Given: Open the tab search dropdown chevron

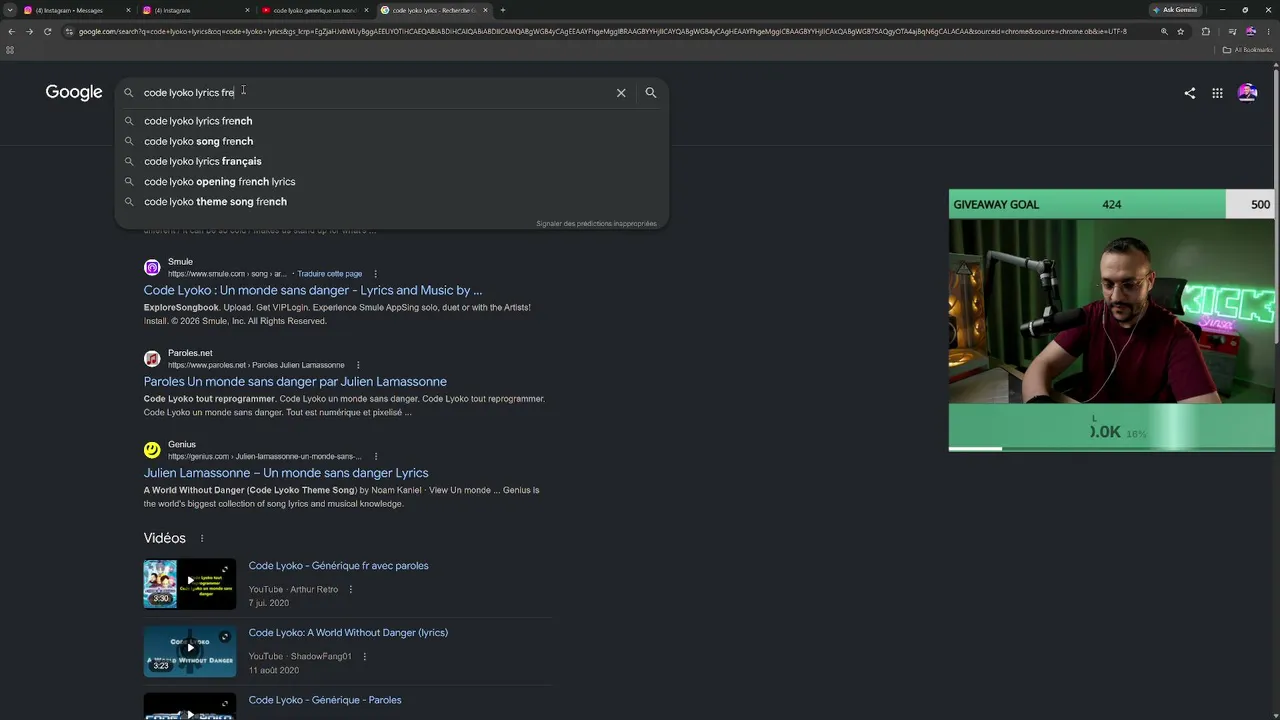Looking at the screenshot, I should point(10,10).
